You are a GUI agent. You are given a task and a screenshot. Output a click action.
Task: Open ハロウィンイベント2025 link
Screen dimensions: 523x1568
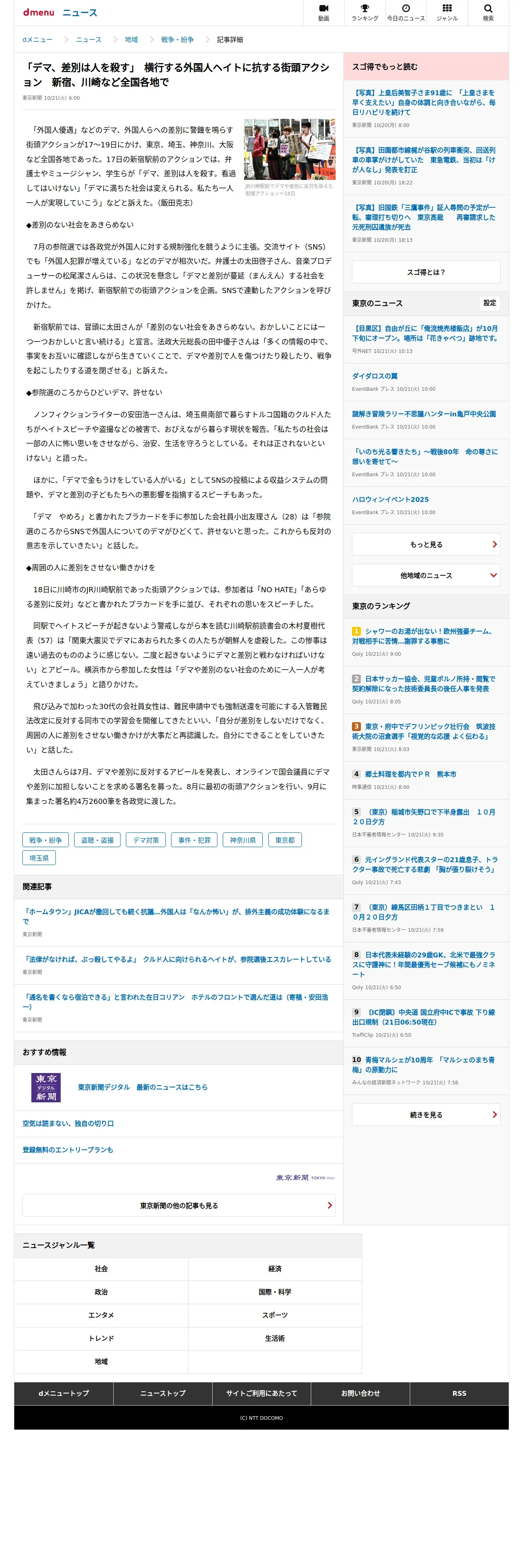[x=390, y=499]
